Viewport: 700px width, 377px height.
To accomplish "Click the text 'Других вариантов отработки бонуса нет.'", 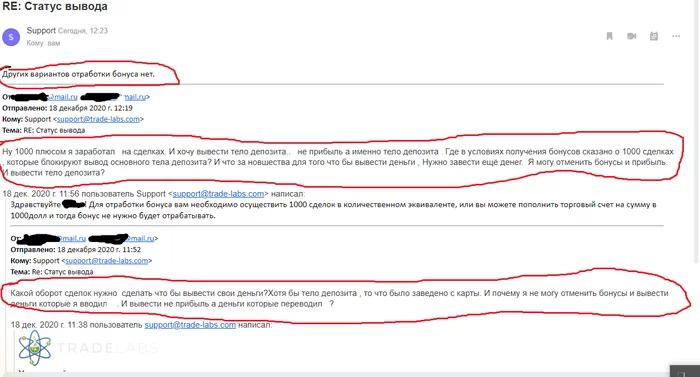I will tap(79, 74).
